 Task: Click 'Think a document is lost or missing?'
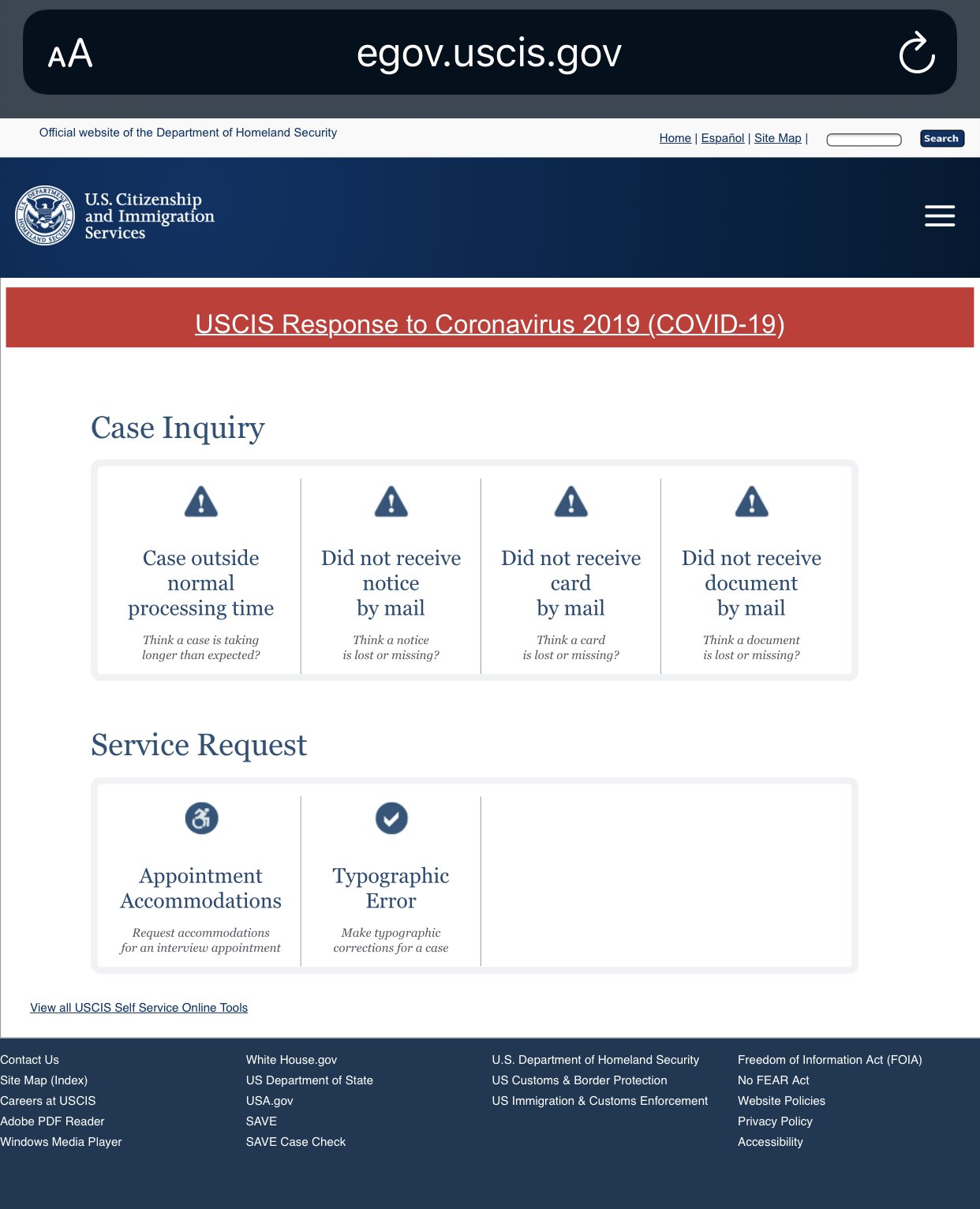pyautogui.click(x=752, y=647)
